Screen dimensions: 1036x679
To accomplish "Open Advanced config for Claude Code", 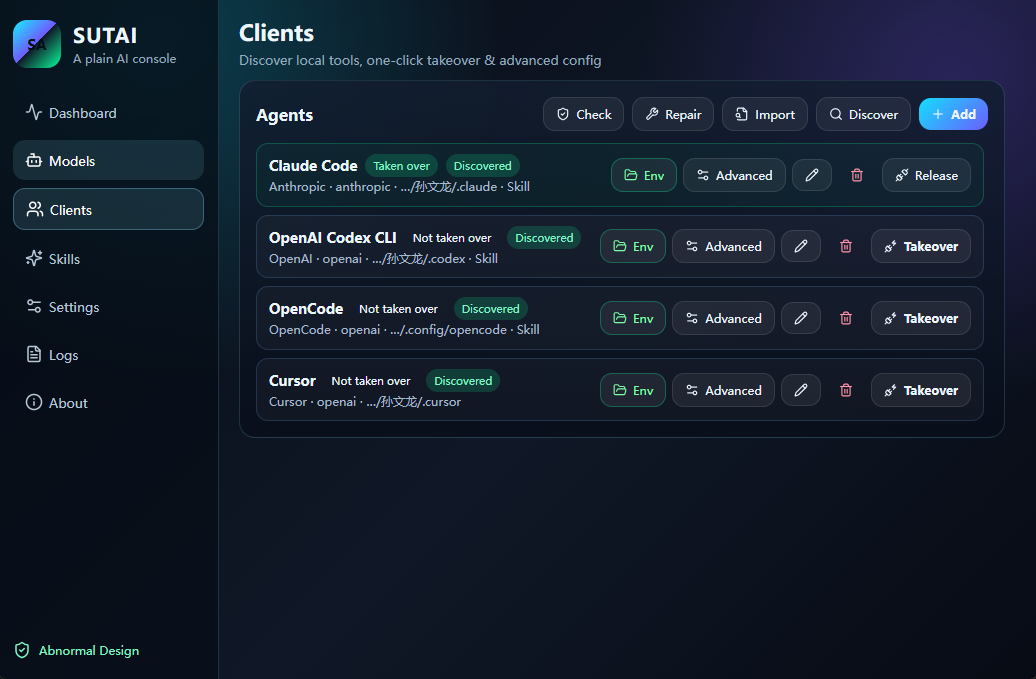I will [734, 175].
